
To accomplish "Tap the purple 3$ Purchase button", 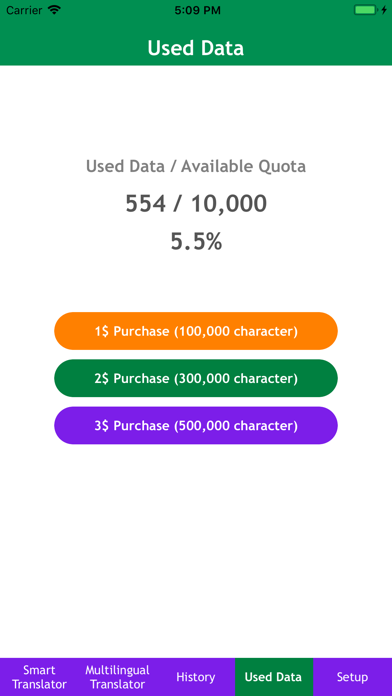I will [196, 426].
